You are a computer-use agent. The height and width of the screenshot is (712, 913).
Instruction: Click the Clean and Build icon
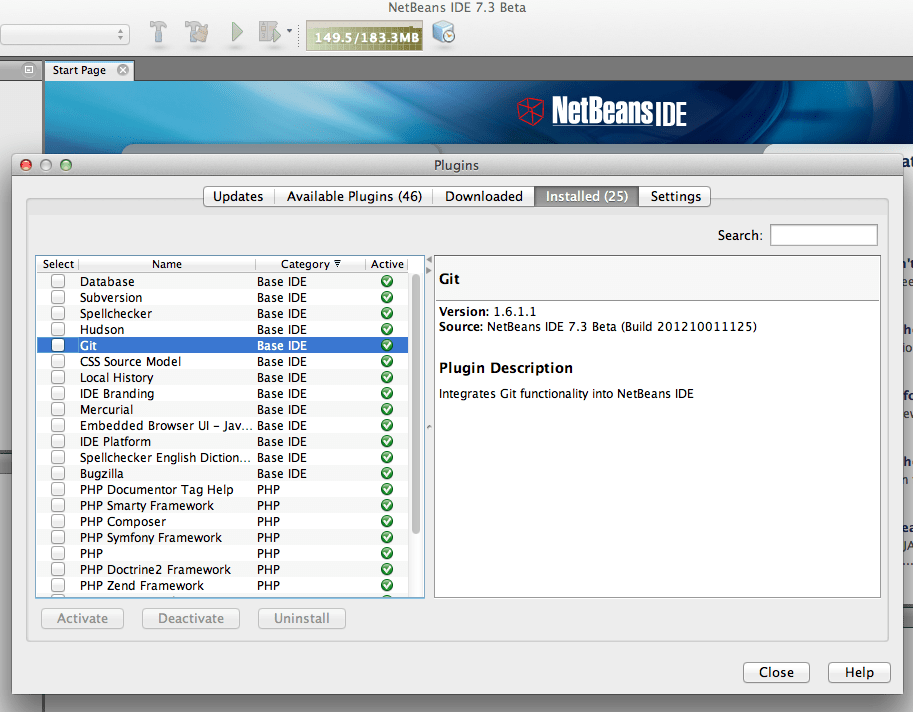pyautogui.click(x=196, y=33)
